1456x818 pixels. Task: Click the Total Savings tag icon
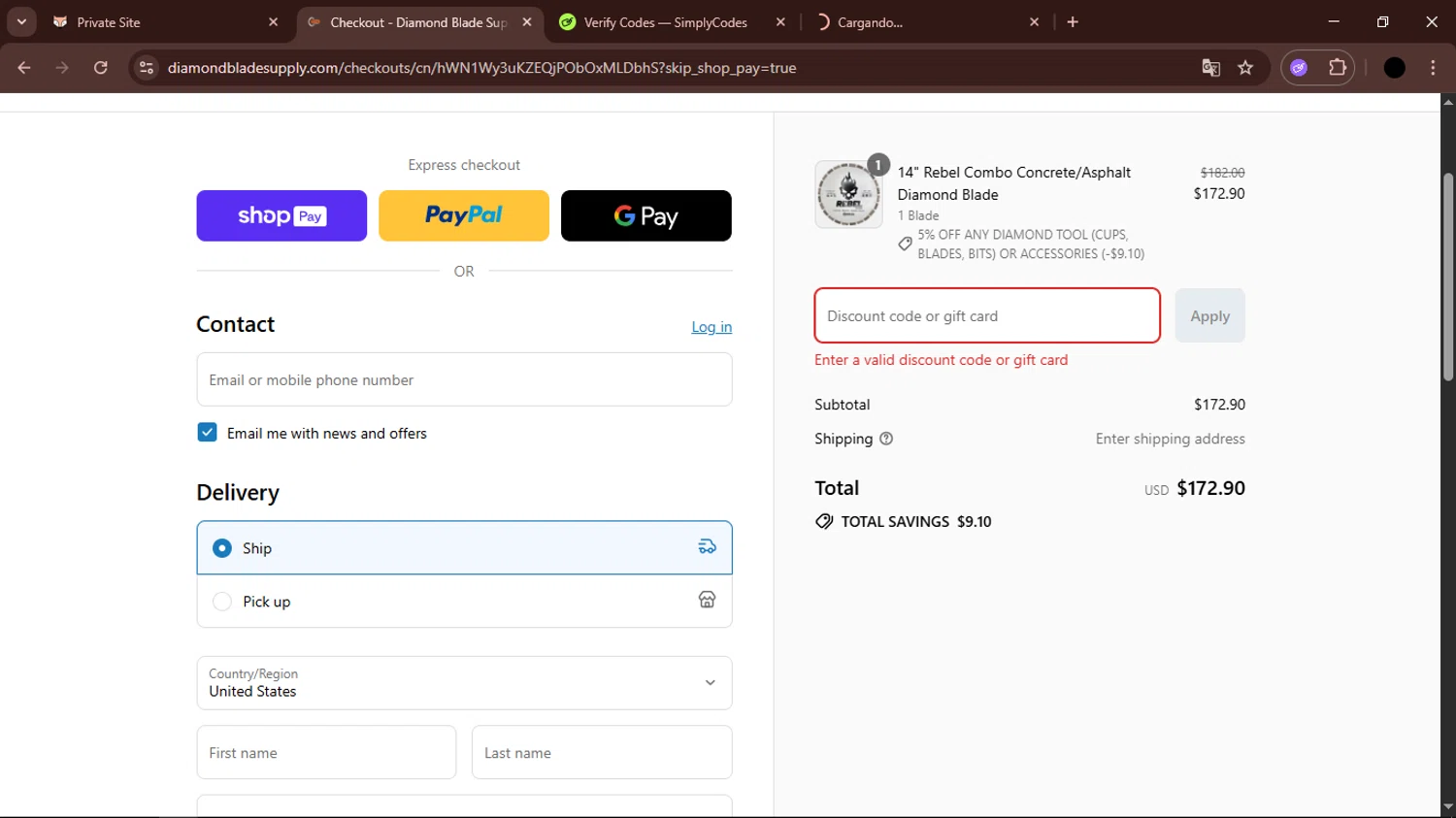point(824,521)
